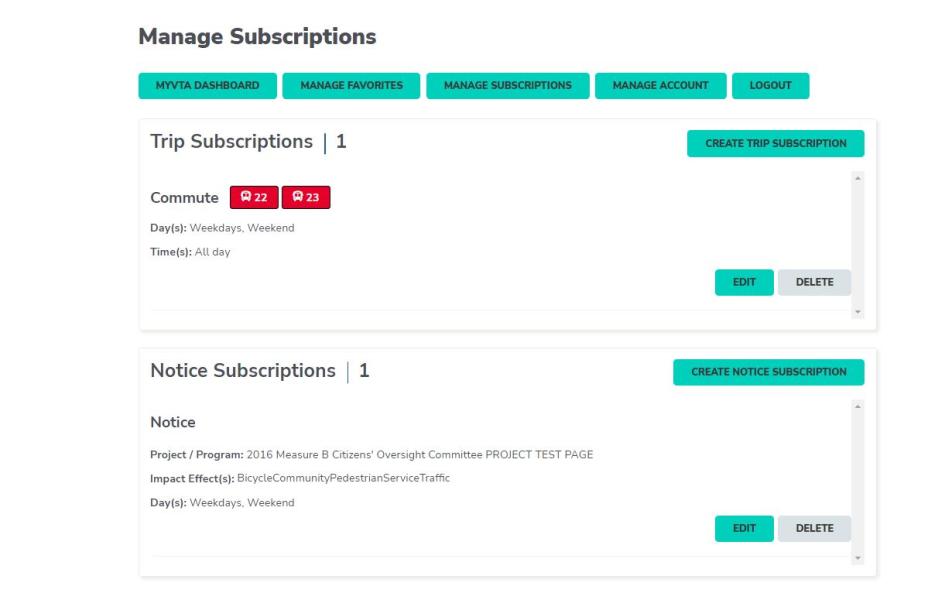
Task: Select the red route 23 badge
Action: coord(305,196)
